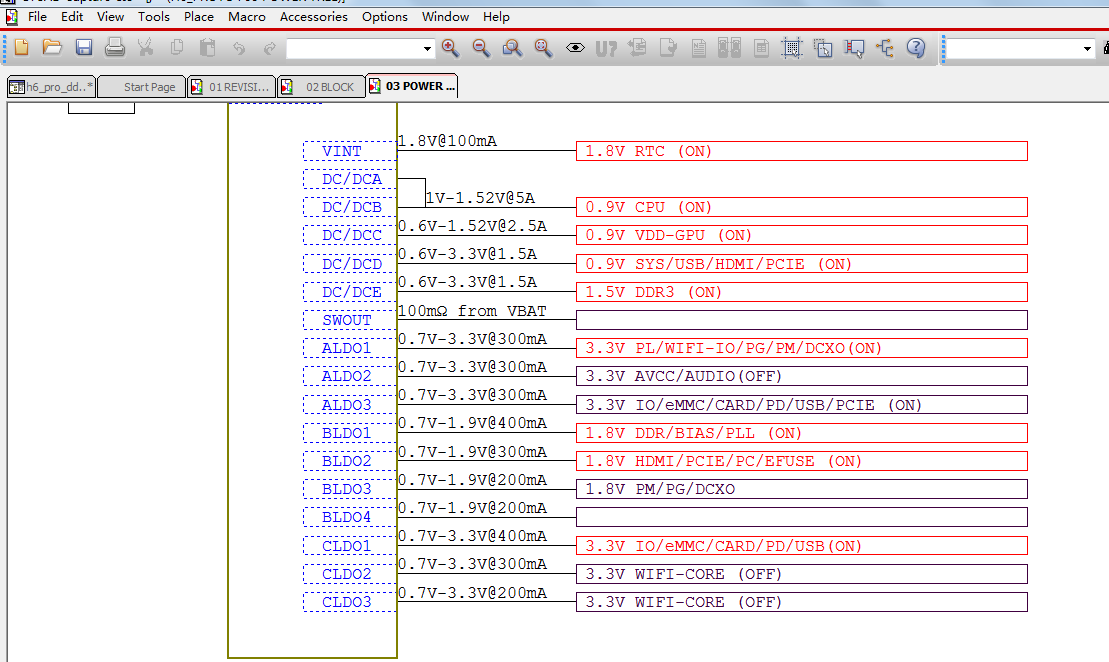Click the Redo arrow icon
Screen dimensions: 1109x662
pyautogui.click(x=269, y=47)
